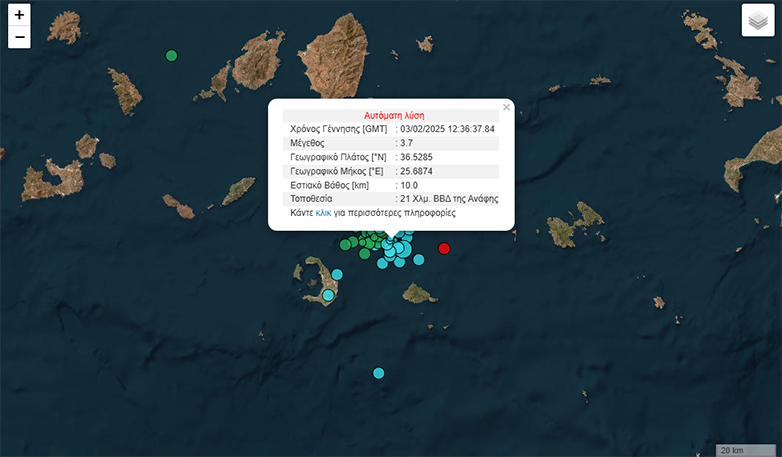Viewport: 782px width, 457px height.
Task: Select the rightmost cyan marker near red dot
Action: click(419, 259)
